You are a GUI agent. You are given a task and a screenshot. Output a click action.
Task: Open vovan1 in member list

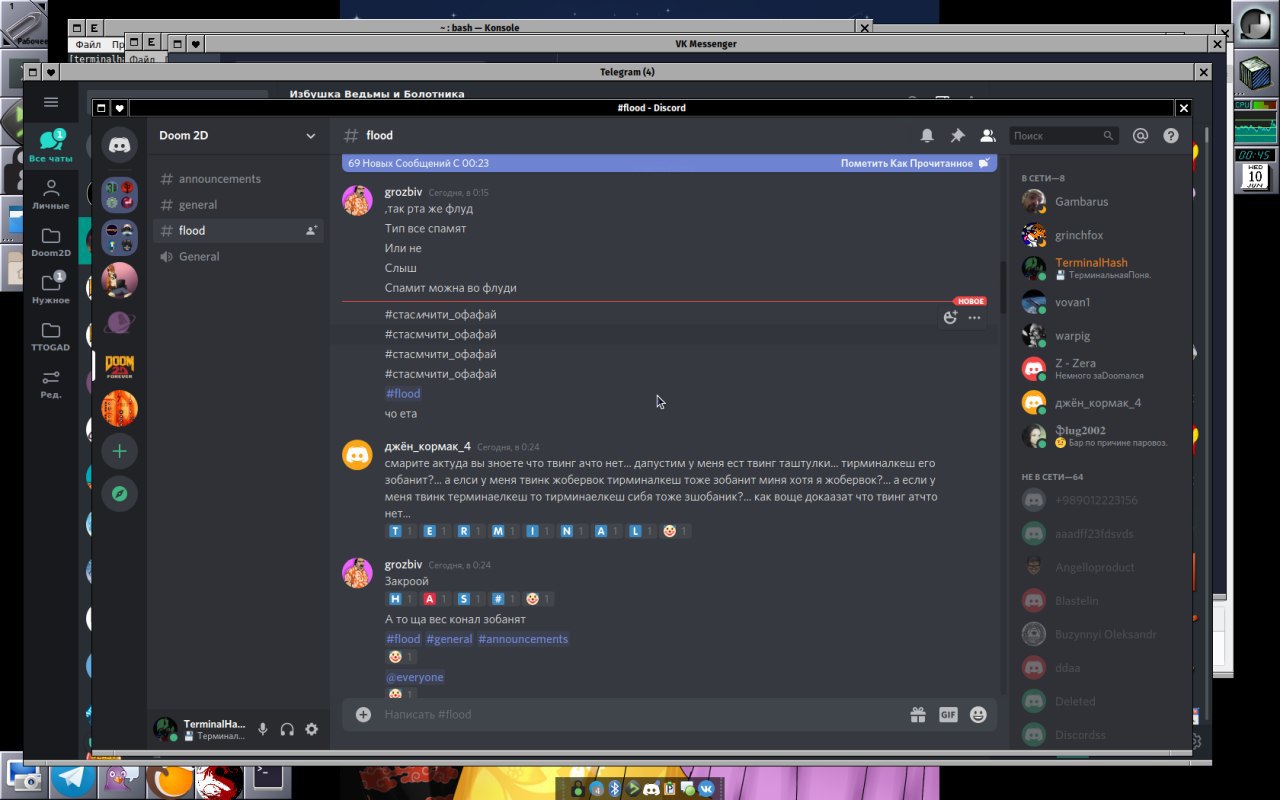click(x=1099, y=302)
